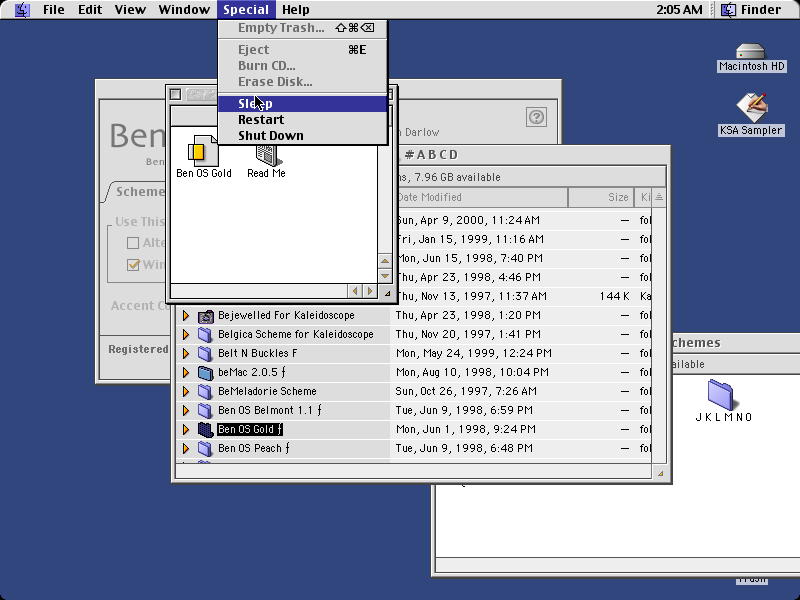The image size is (800, 600).
Task: Expand the Ben OS Peach folder
Action: (x=186, y=449)
